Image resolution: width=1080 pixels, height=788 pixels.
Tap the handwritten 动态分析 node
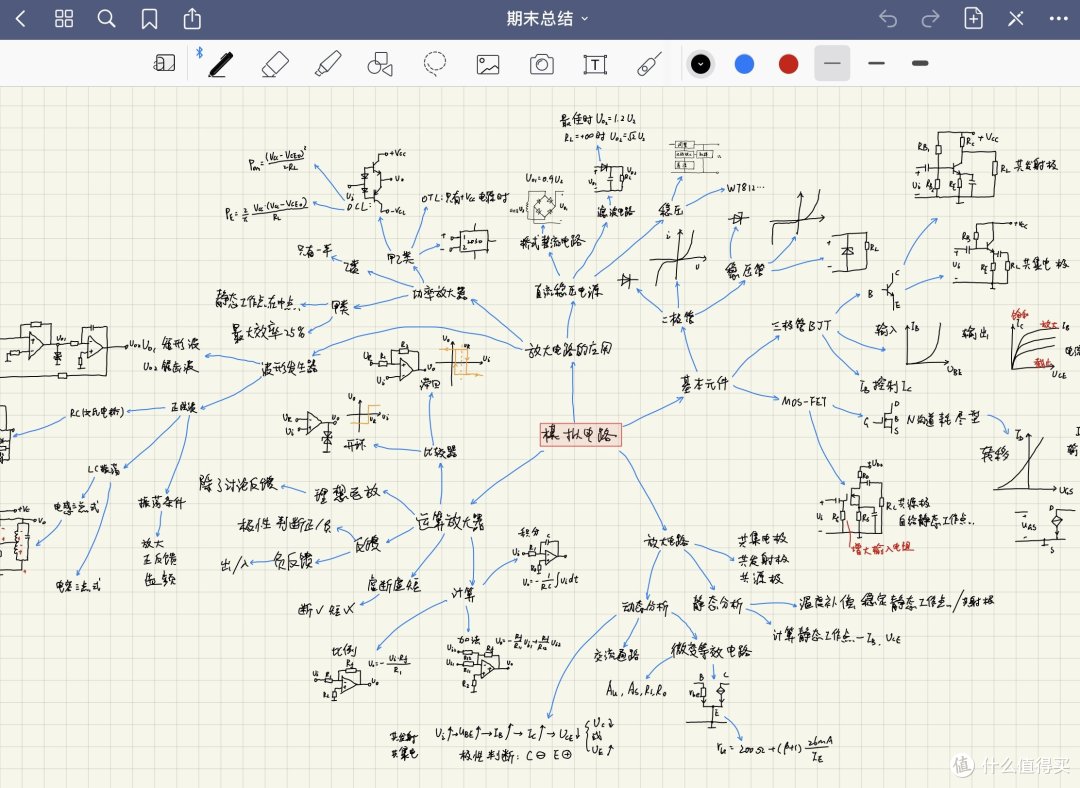click(x=645, y=607)
